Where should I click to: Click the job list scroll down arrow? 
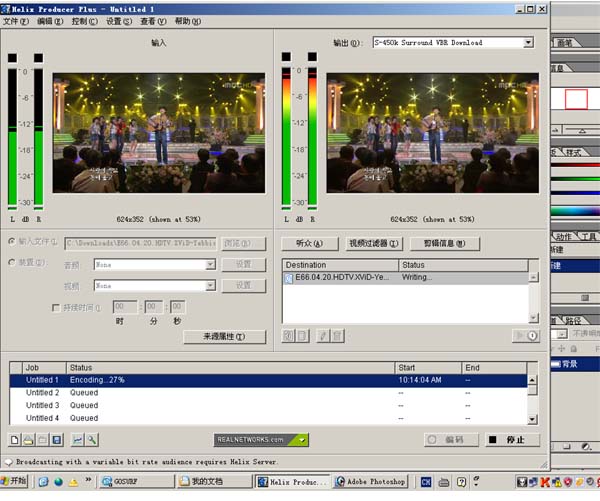pos(532,420)
